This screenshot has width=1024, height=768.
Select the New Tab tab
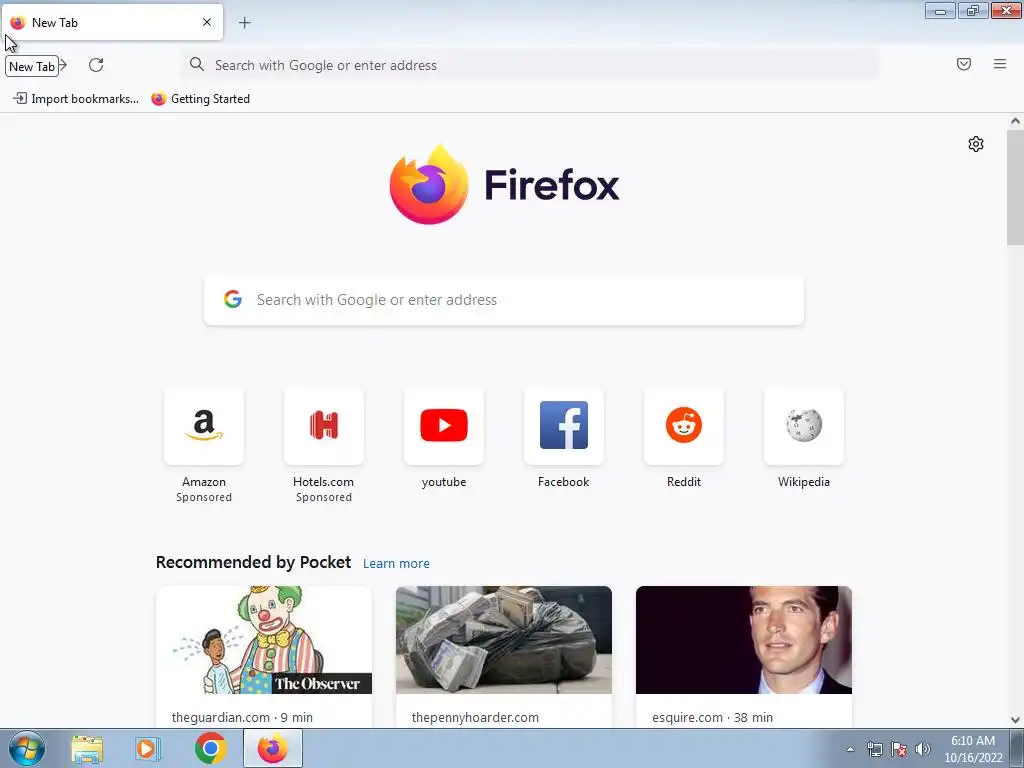pyautogui.click(x=112, y=22)
